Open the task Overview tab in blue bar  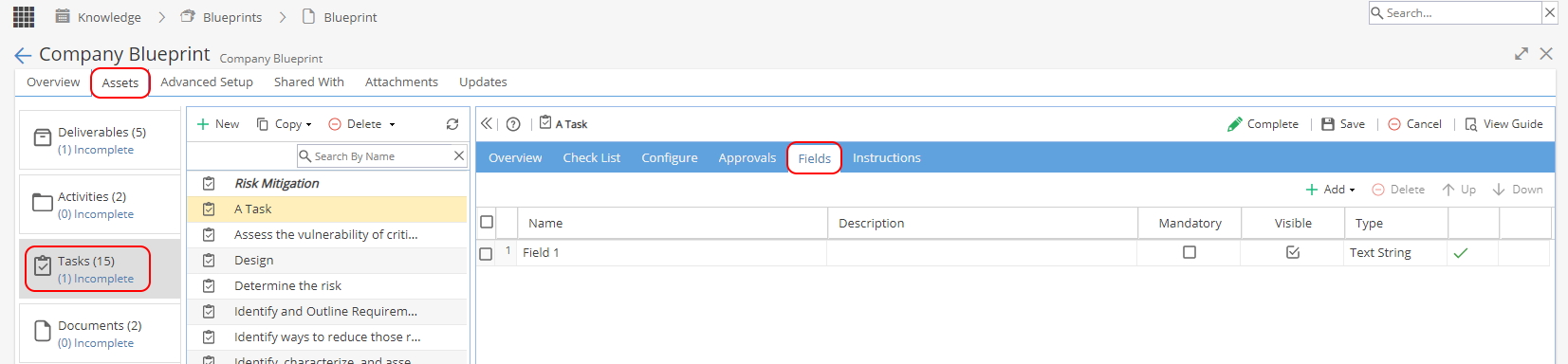tap(515, 157)
